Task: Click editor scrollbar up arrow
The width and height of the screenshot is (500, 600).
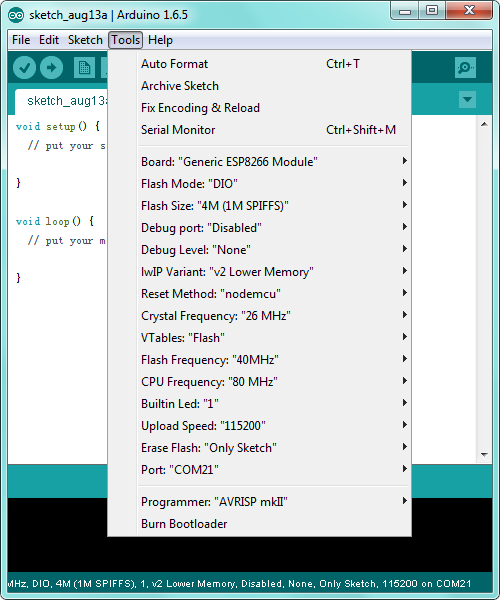Action: (484, 124)
